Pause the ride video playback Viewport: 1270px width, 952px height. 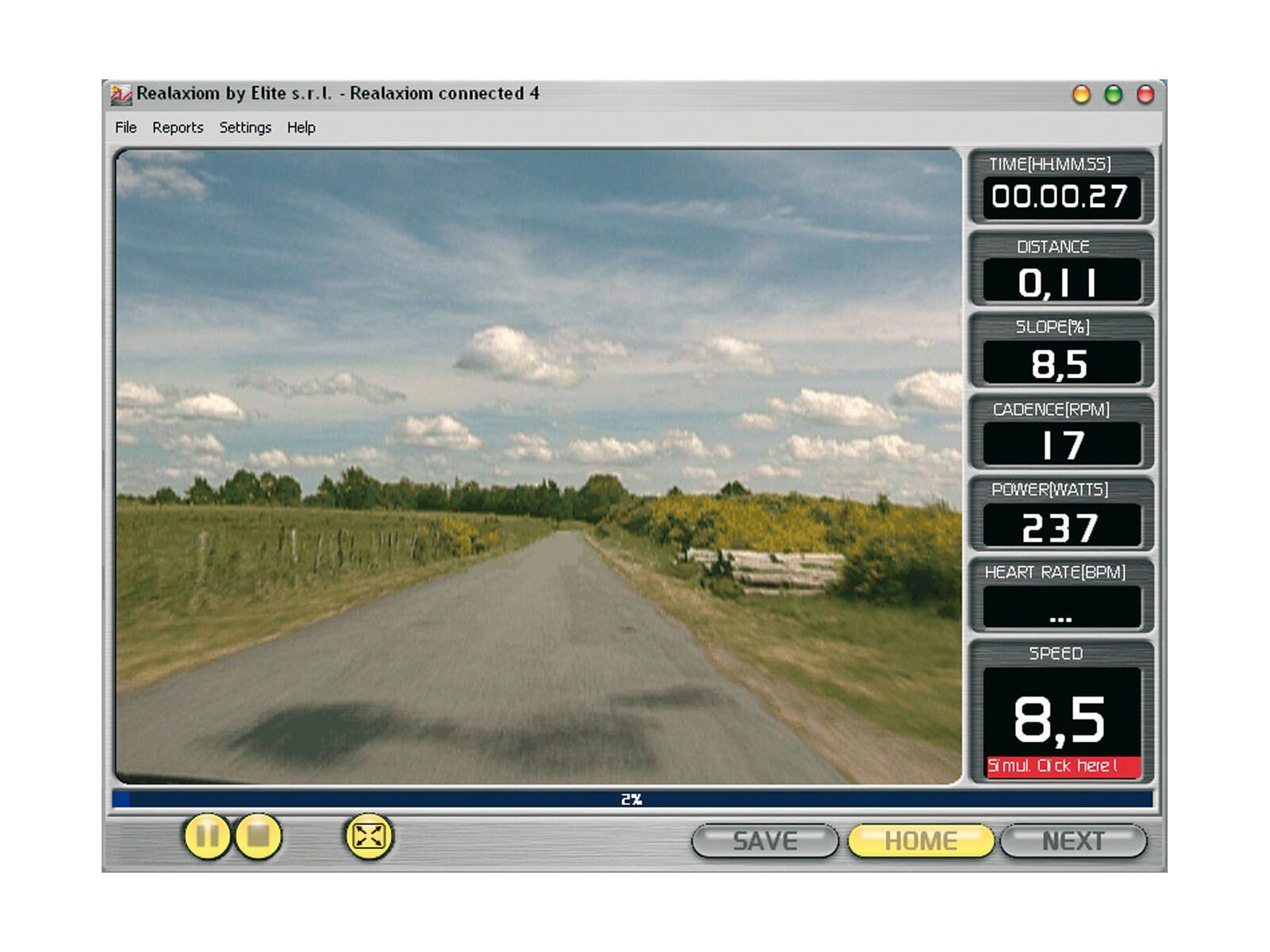(207, 836)
